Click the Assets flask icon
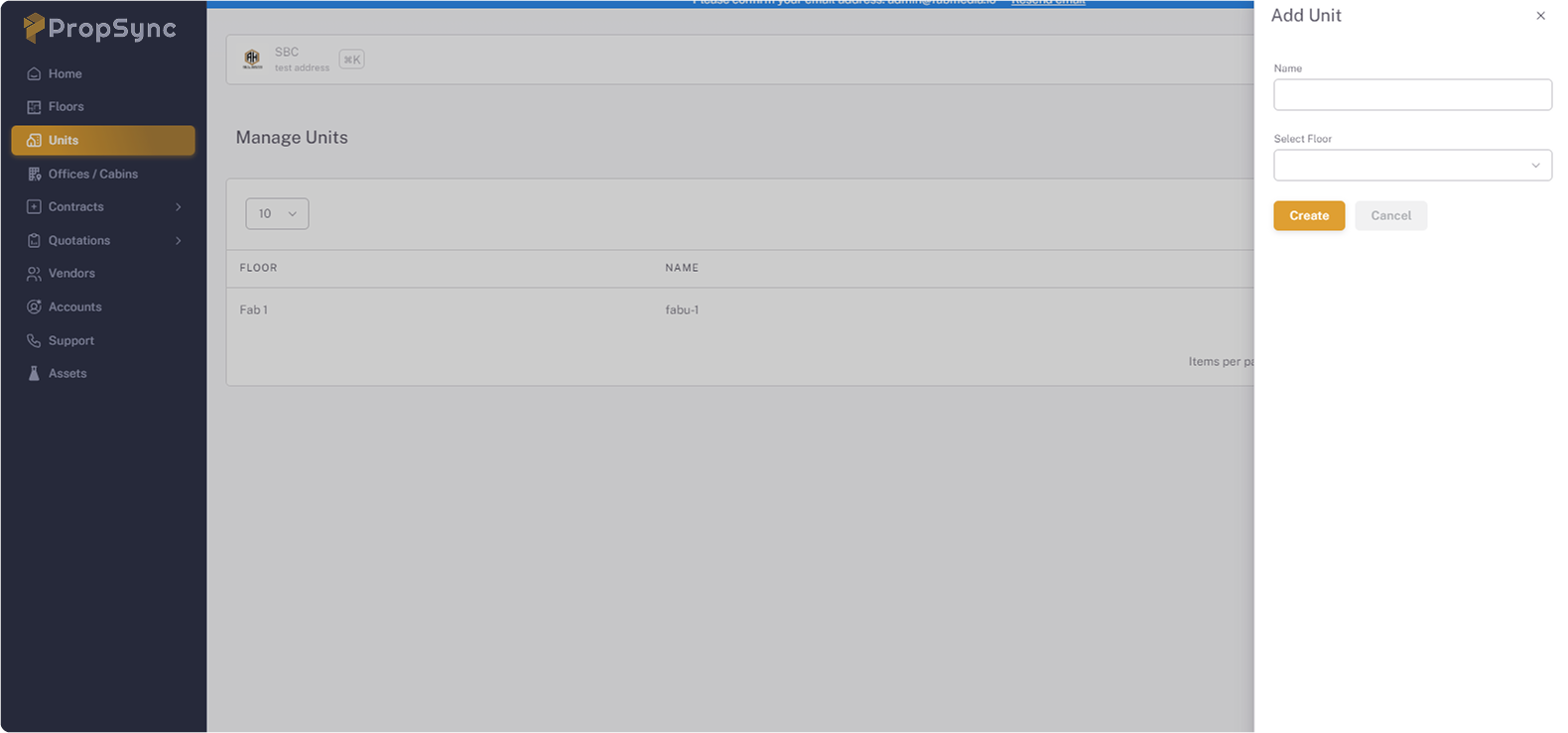 coord(34,374)
